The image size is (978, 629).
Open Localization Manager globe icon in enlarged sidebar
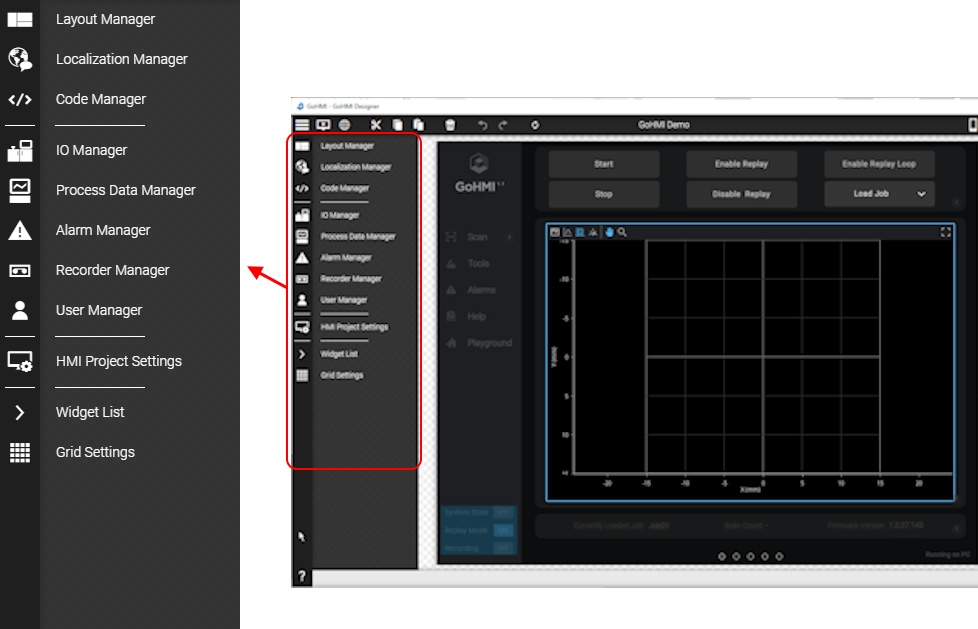pyautogui.click(x=20, y=59)
